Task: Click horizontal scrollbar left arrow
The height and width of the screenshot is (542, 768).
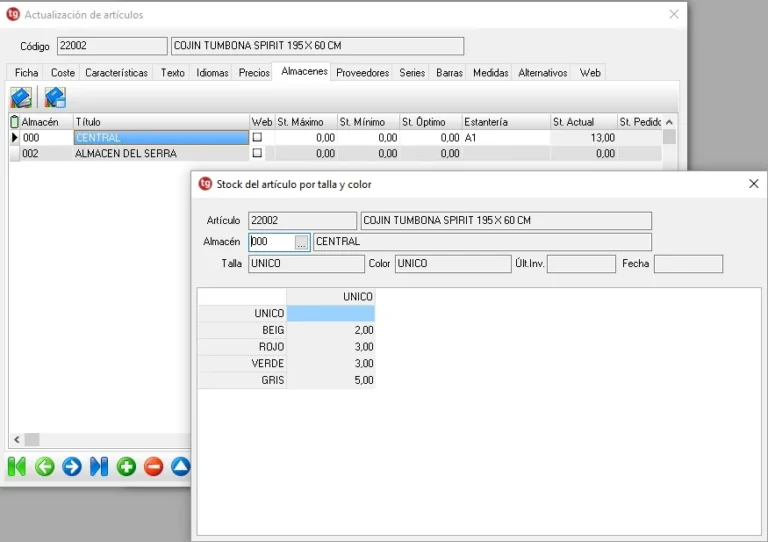Action: (17, 440)
